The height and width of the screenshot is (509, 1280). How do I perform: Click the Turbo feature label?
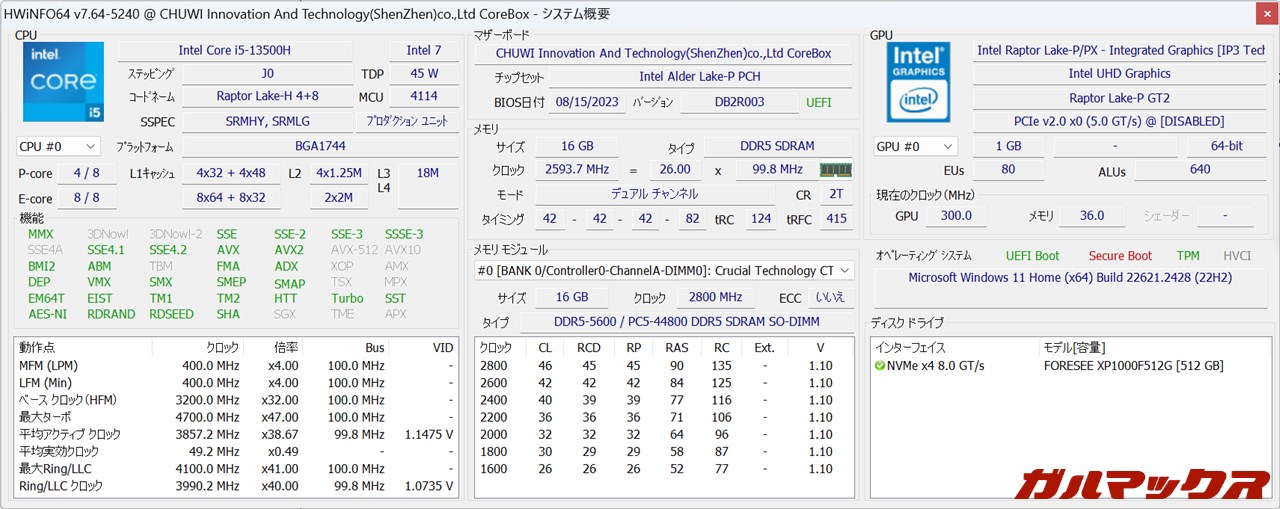point(347,298)
